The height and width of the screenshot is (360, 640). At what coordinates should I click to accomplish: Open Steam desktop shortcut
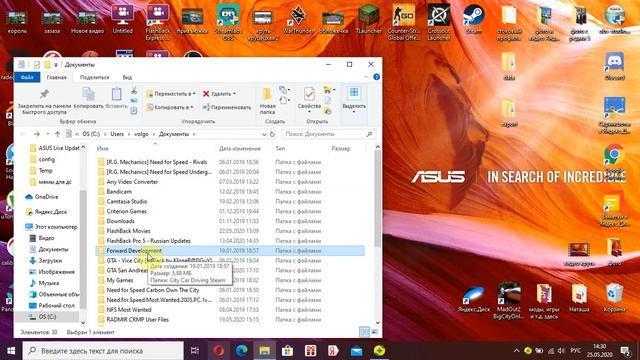473,20
